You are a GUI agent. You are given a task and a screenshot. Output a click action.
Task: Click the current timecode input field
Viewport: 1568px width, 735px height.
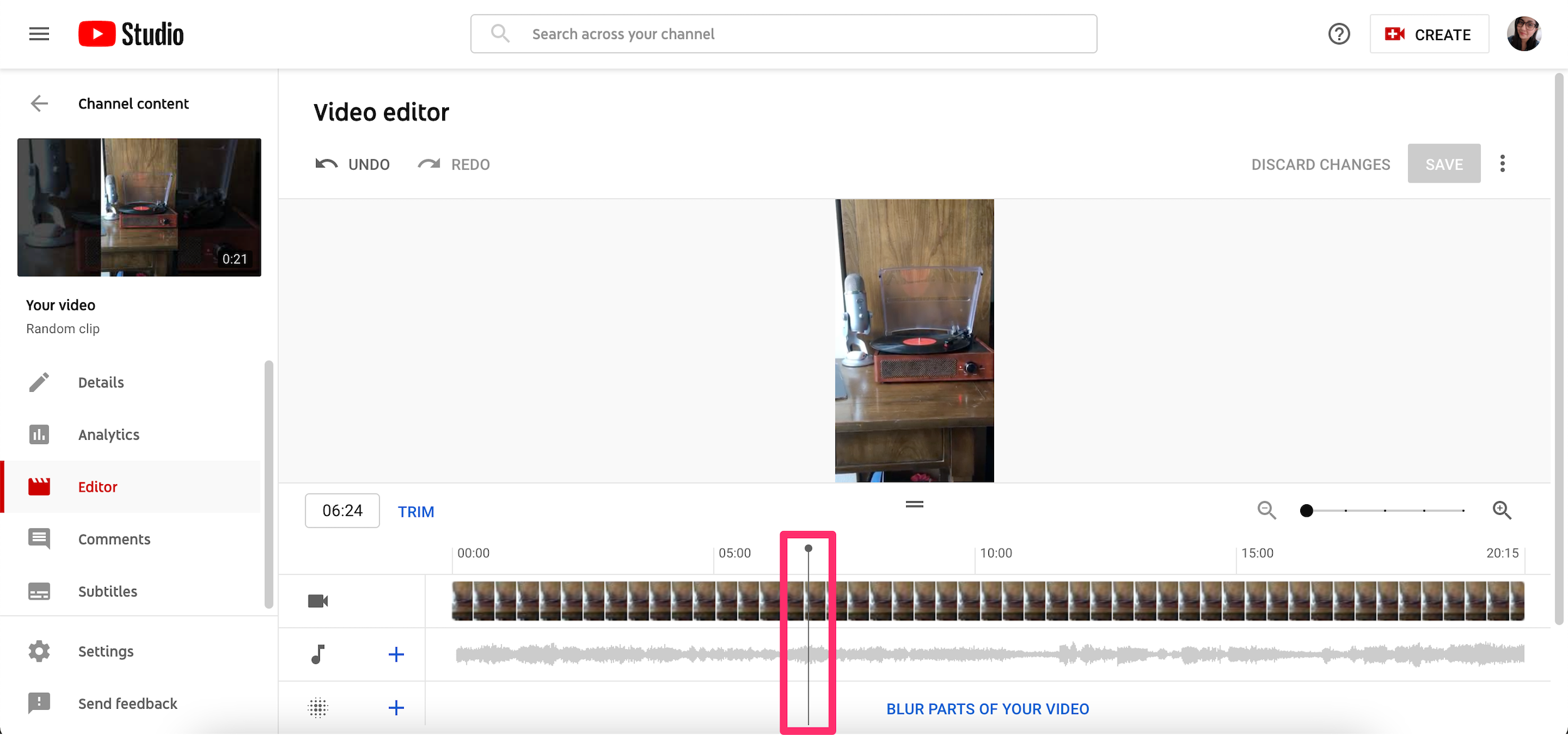tap(343, 510)
